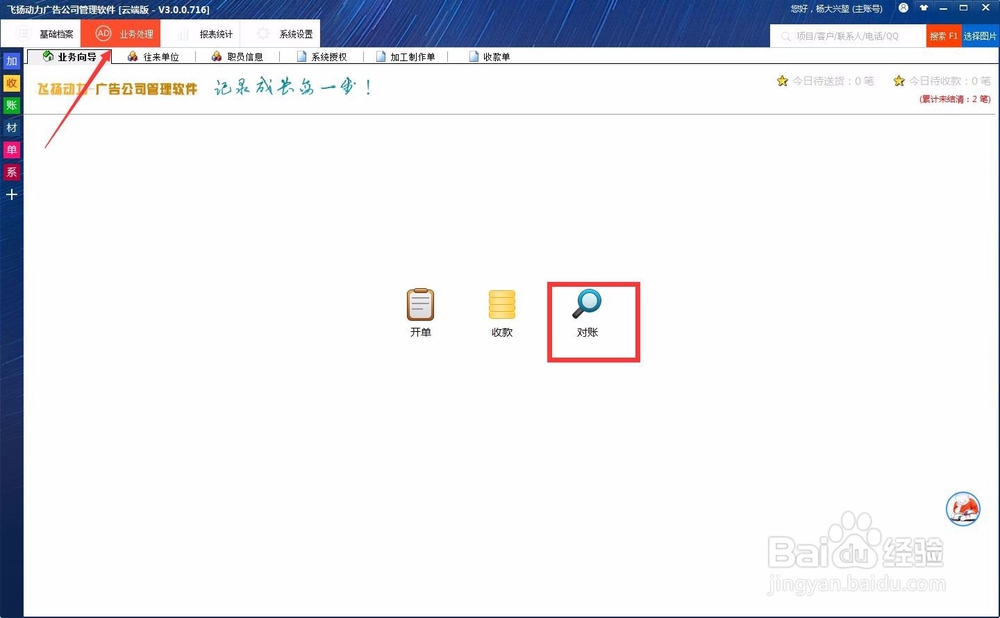Select the pink 单 sidebar shortcut
Image resolution: width=1000 pixels, height=618 pixels.
coord(11,149)
